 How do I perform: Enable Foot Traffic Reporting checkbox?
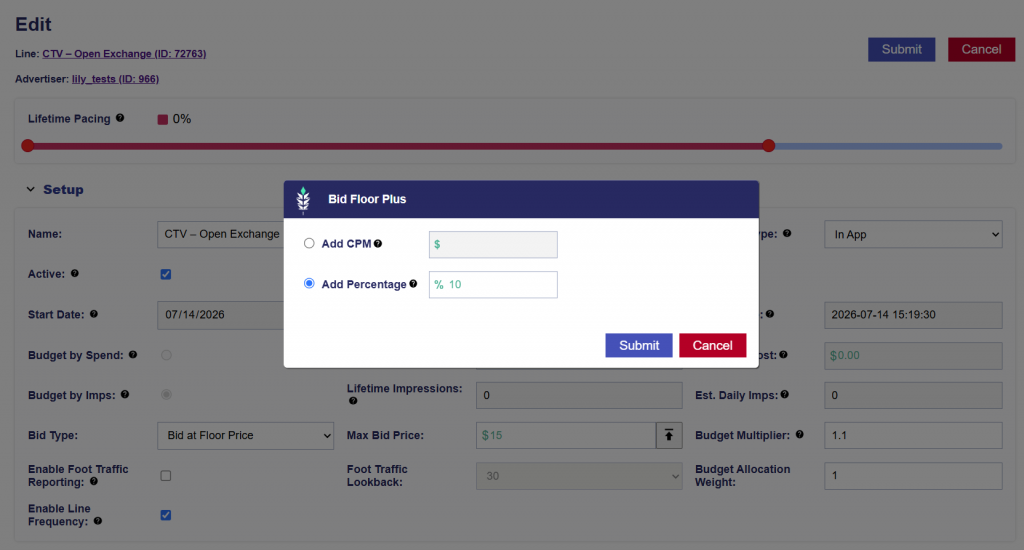166,476
